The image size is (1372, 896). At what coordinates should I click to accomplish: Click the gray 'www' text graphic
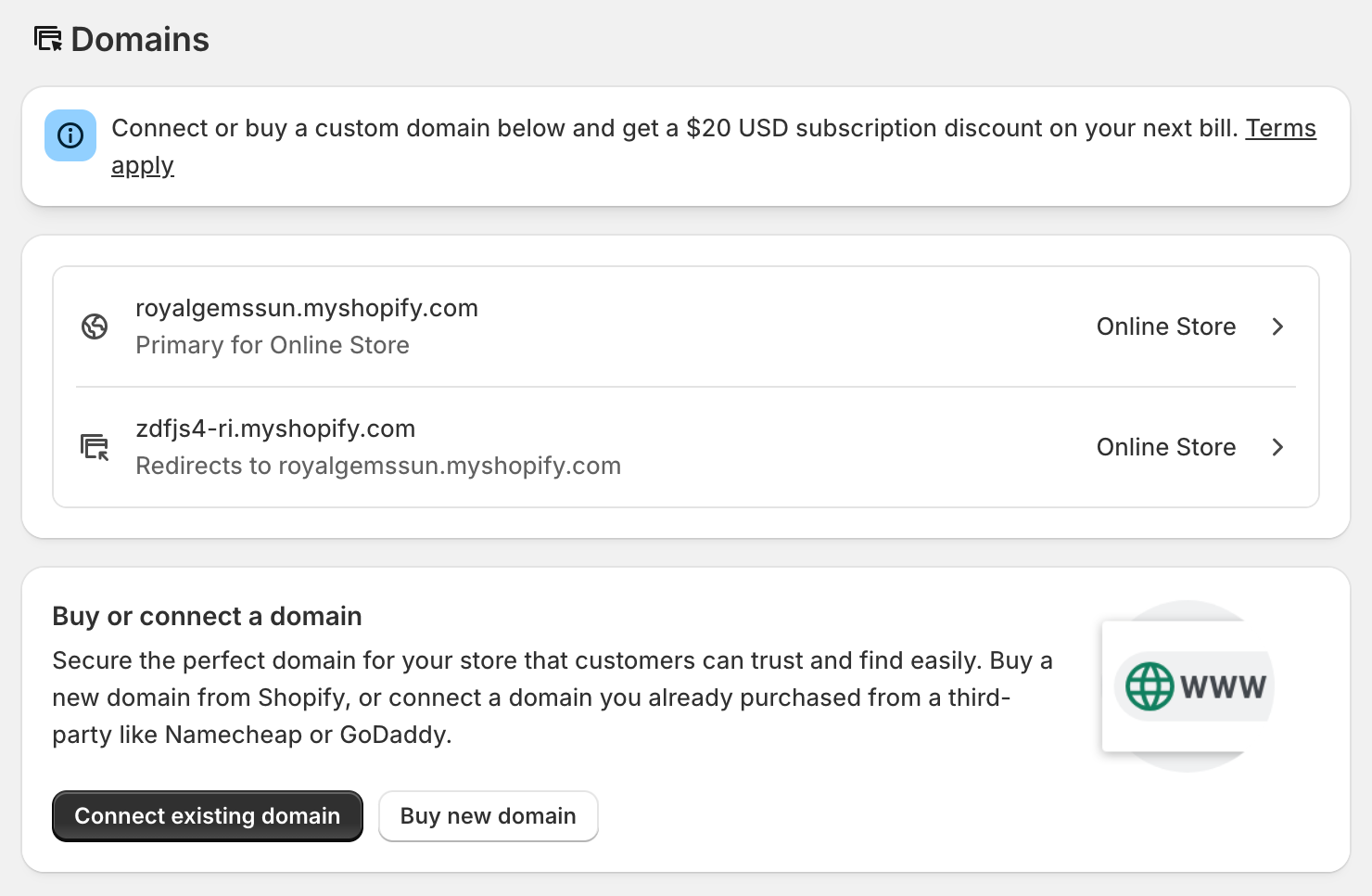pos(1223,687)
